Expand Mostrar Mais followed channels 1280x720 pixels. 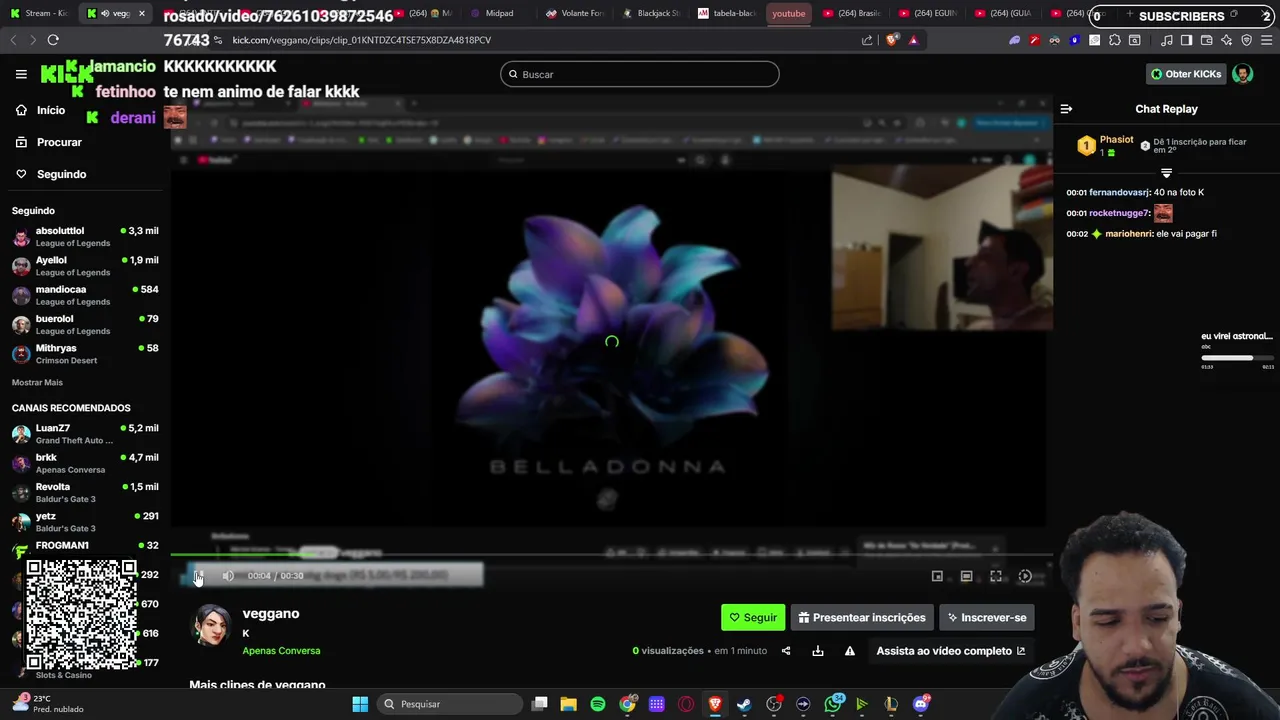(x=37, y=382)
